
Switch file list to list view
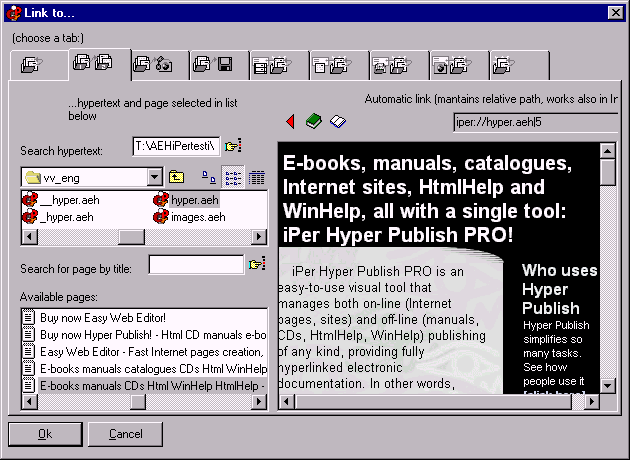point(233,177)
